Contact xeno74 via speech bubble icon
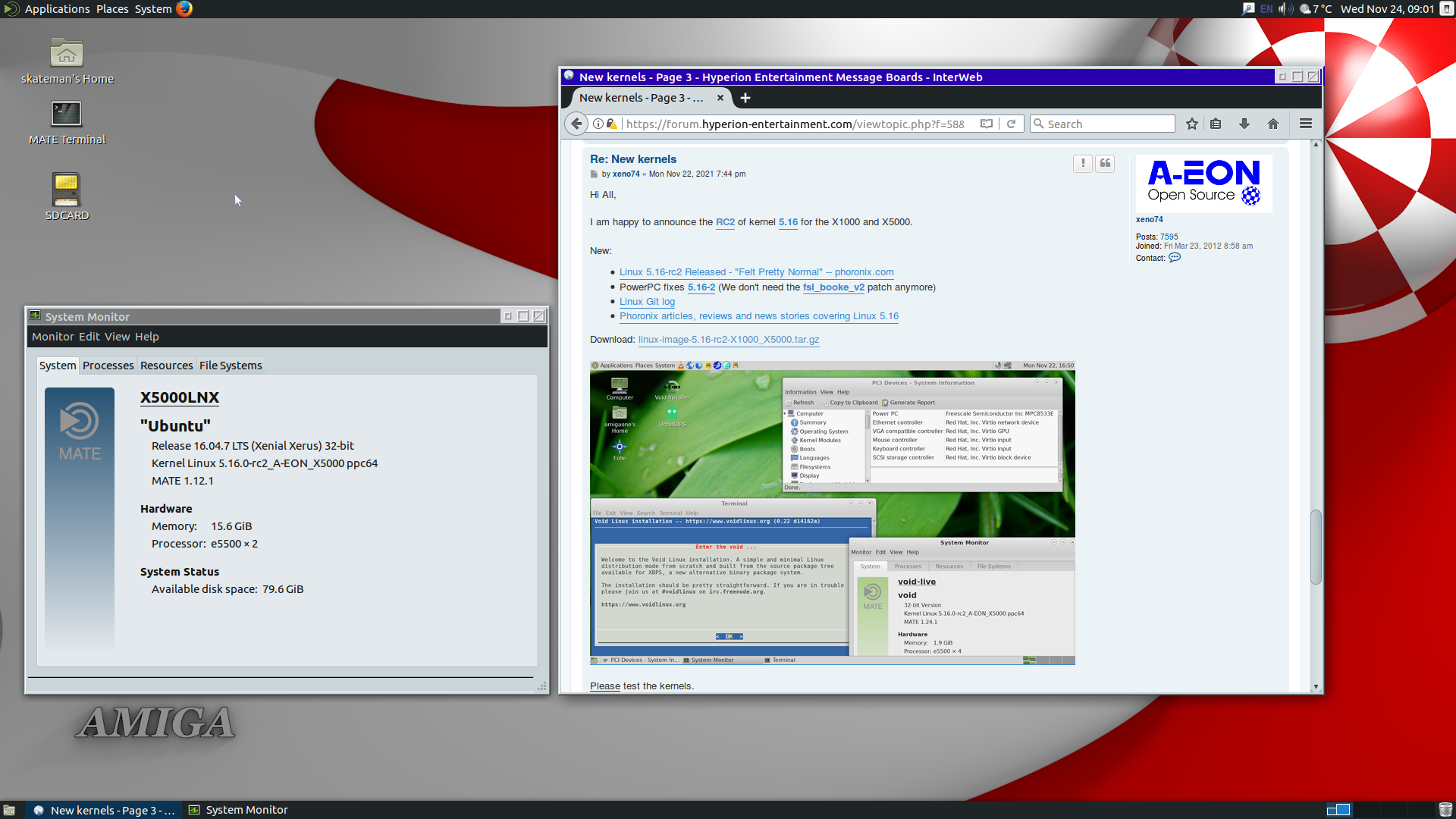The height and width of the screenshot is (819, 1456). [1175, 258]
